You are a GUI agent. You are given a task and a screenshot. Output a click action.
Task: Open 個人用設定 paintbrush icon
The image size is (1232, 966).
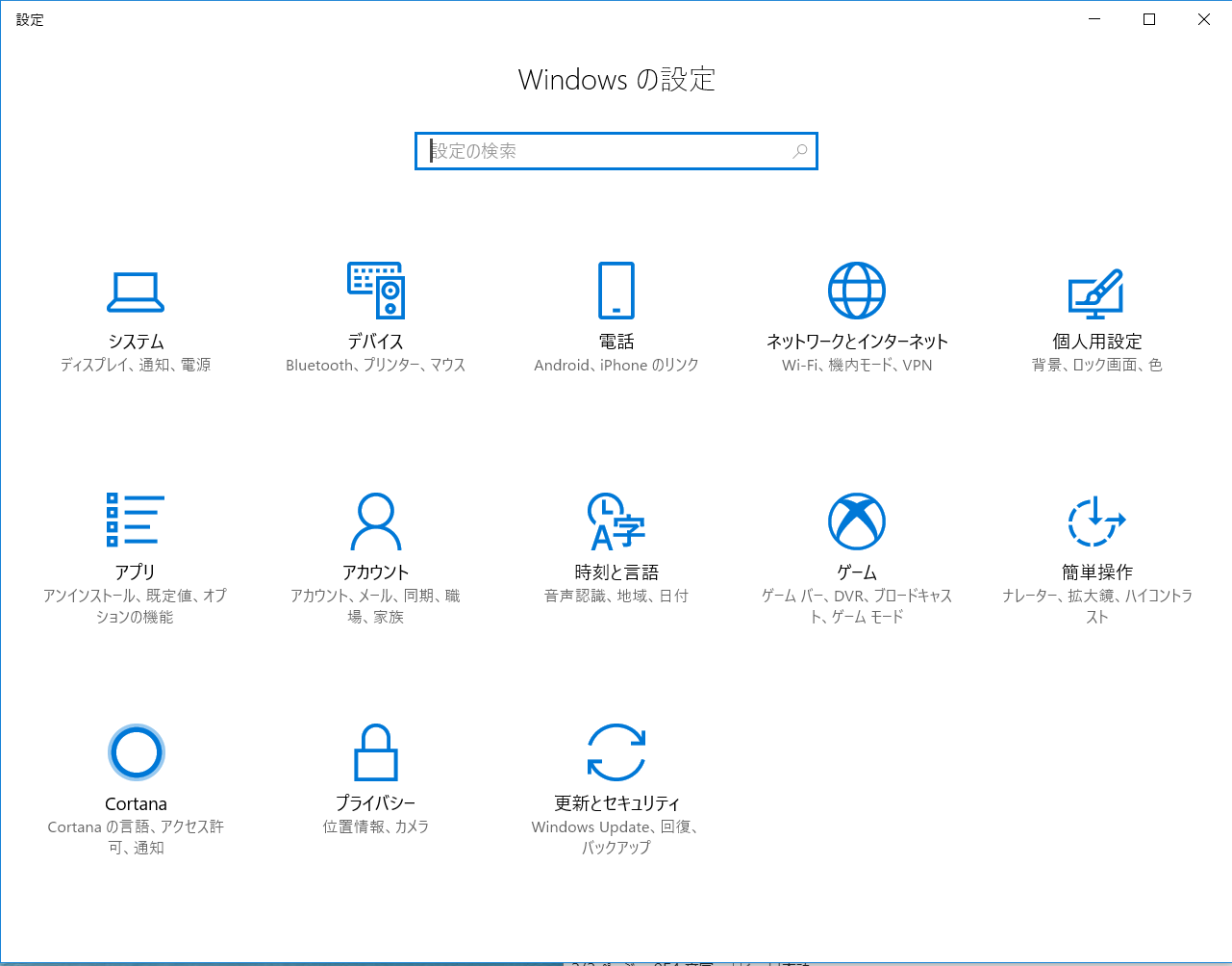(x=1096, y=293)
